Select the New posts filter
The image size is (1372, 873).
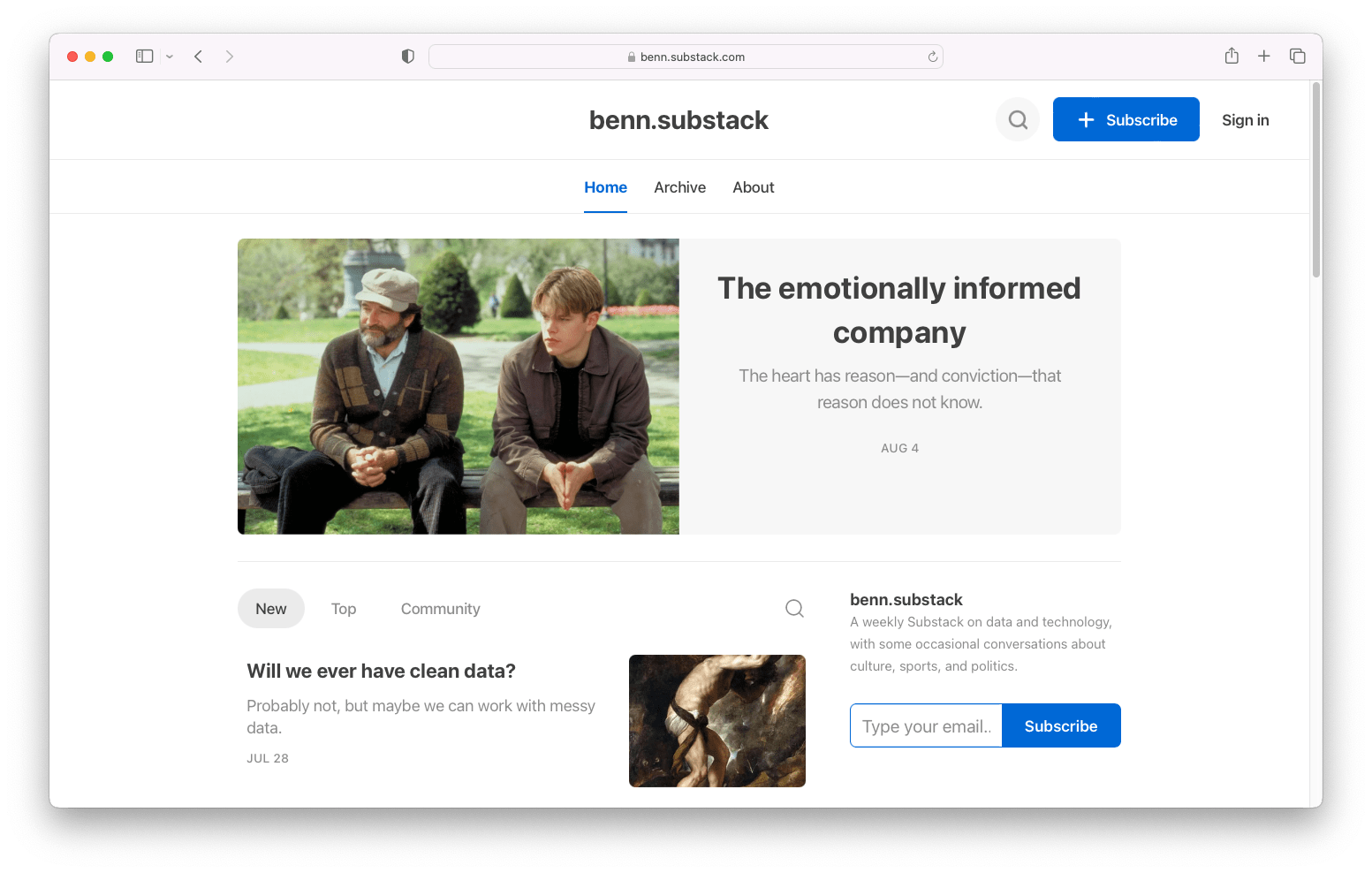[270, 609]
